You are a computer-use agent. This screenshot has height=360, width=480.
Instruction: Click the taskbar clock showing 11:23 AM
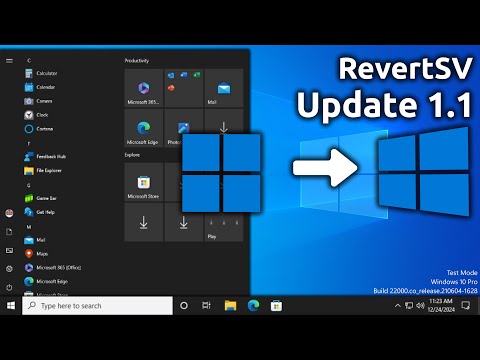point(441,305)
